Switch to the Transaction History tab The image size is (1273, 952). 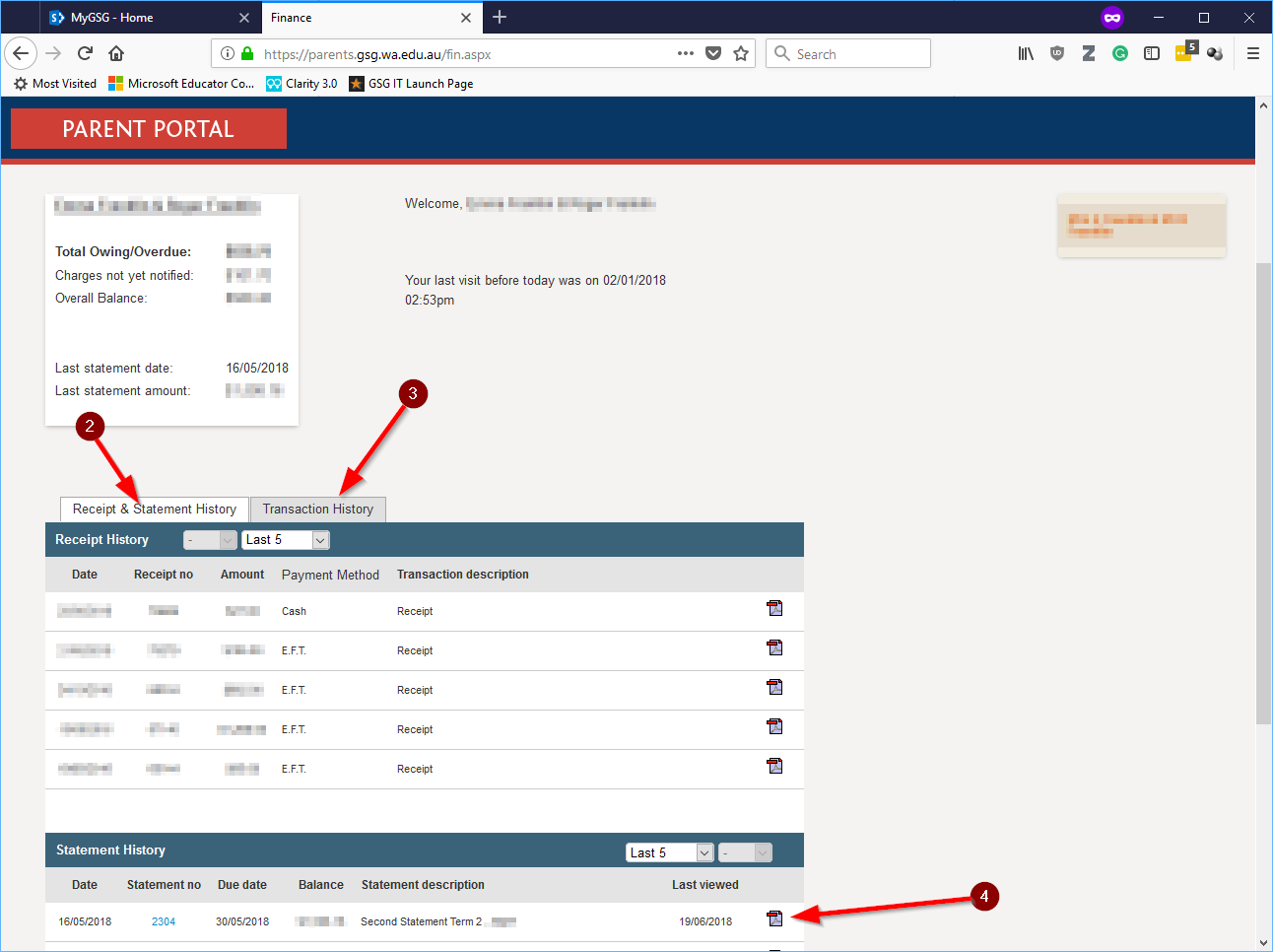pyautogui.click(x=317, y=509)
